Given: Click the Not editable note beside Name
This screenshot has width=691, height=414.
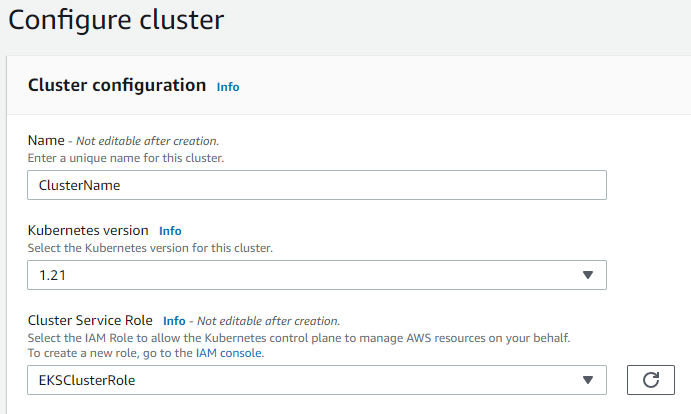Looking at the screenshot, I should pyautogui.click(x=147, y=141).
